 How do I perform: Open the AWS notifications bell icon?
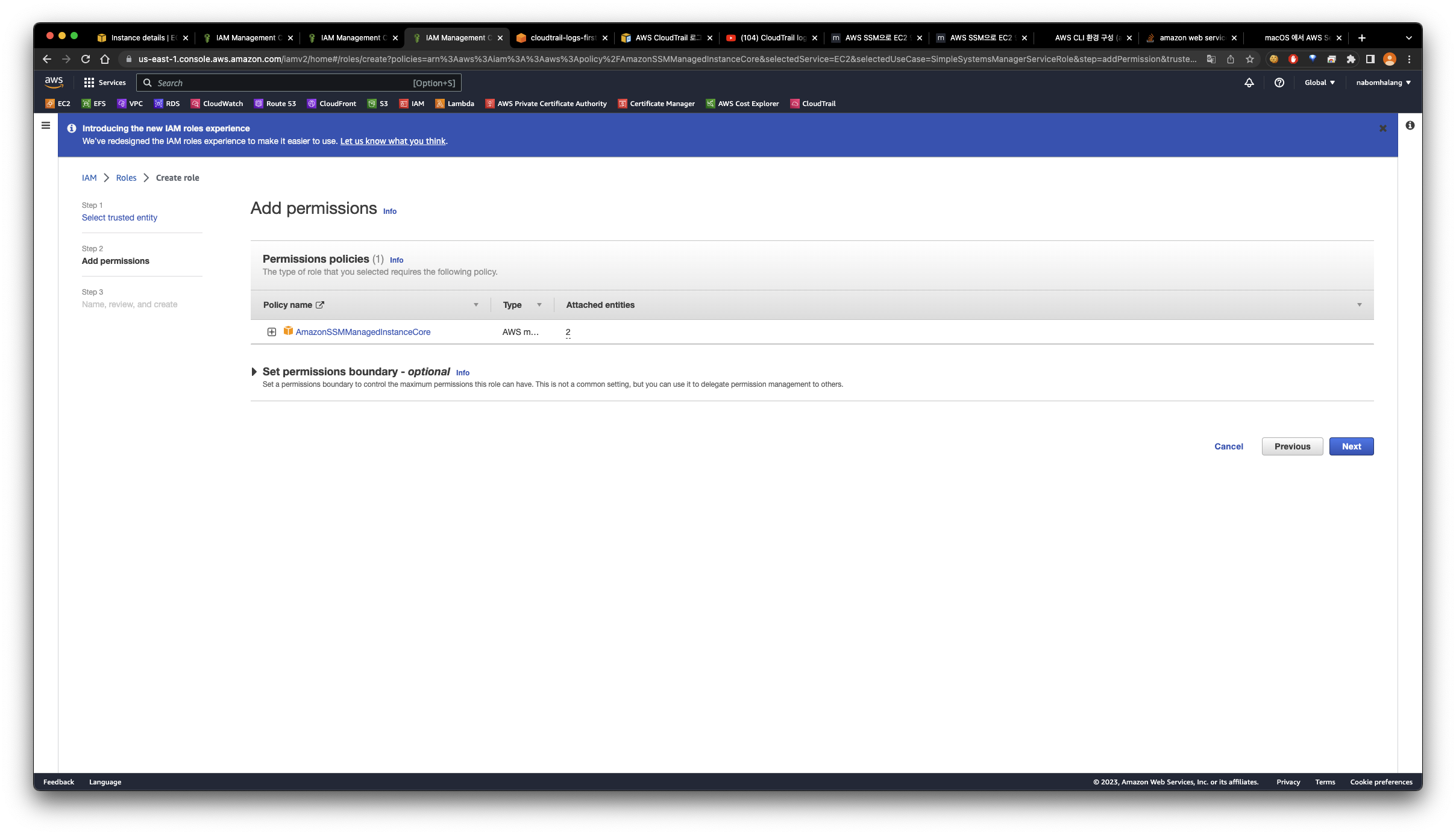pos(1249,83)
